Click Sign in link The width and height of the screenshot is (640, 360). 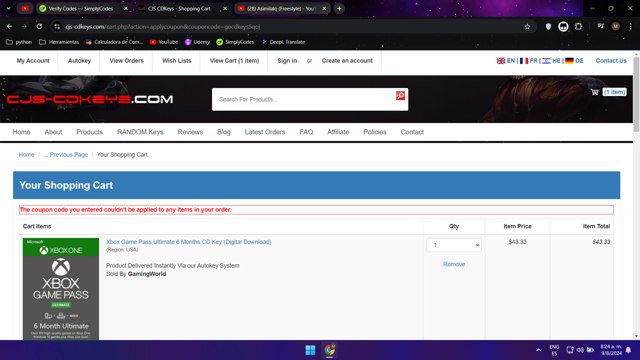tap(287, 60)
